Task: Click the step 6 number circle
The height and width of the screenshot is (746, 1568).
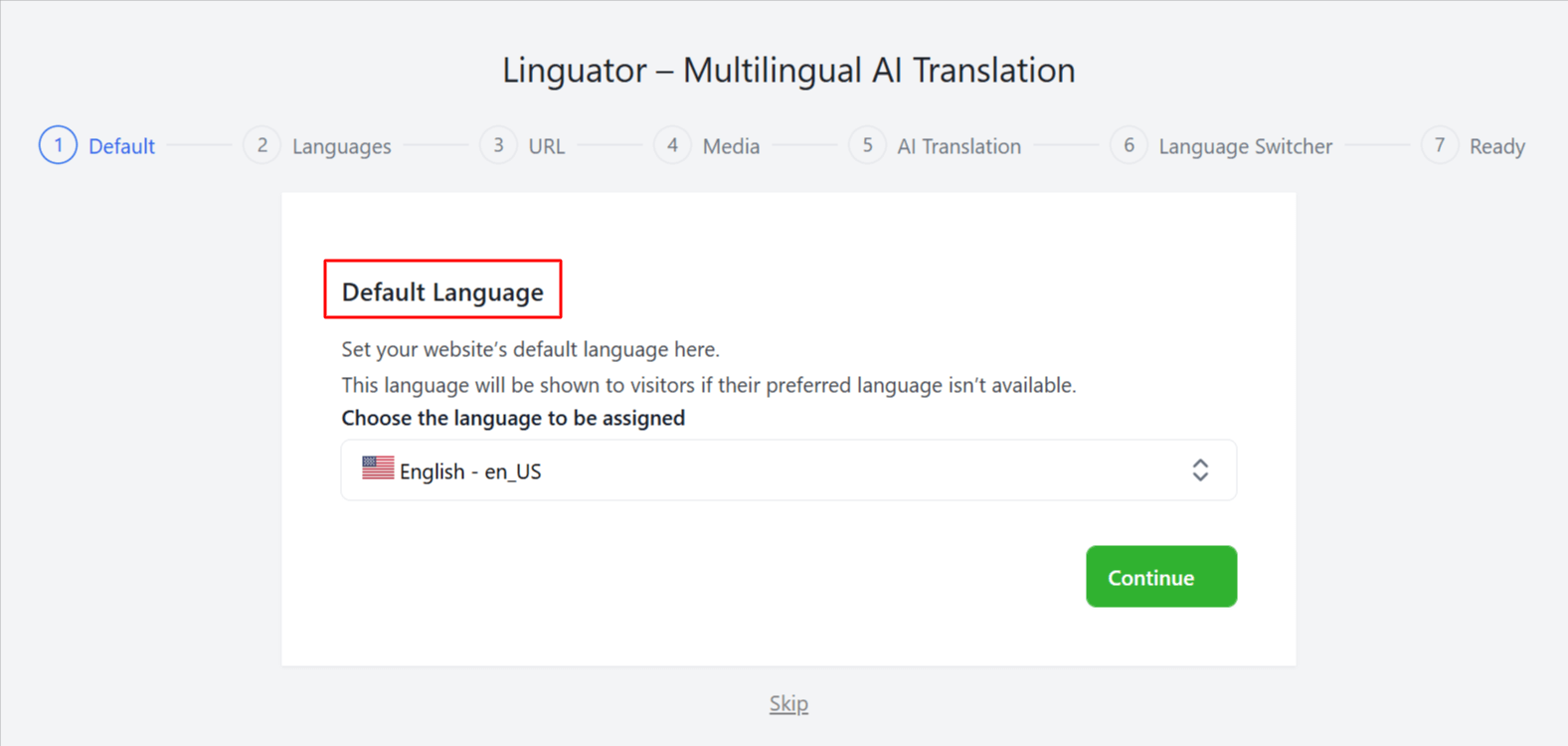Action: (1129, 145)
